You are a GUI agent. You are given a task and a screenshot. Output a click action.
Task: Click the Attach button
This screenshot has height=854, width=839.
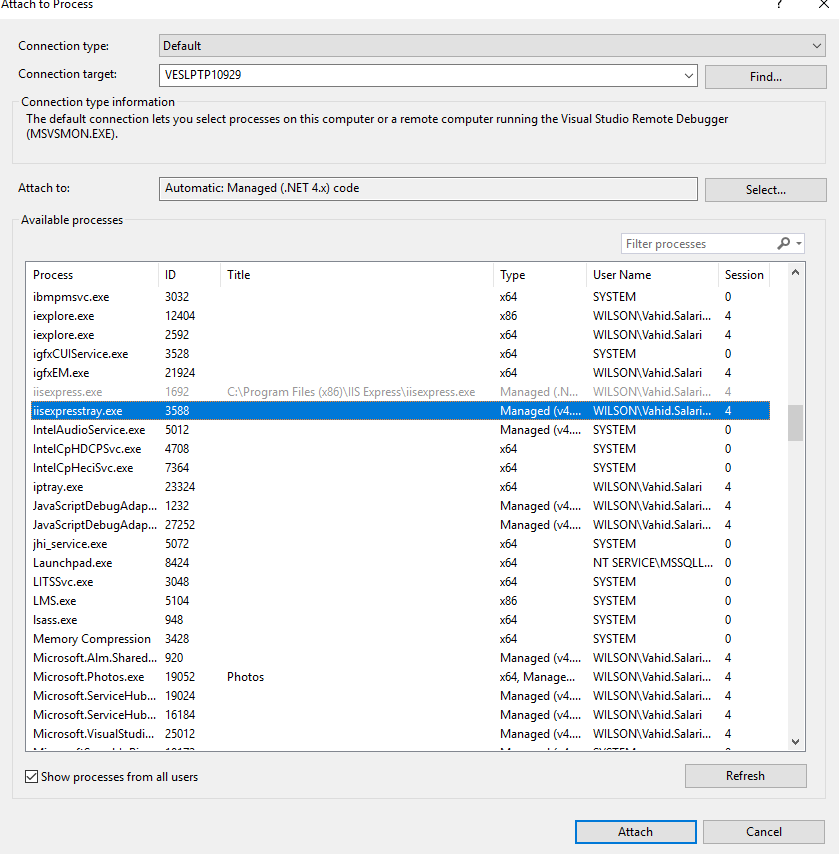point(635,832)
